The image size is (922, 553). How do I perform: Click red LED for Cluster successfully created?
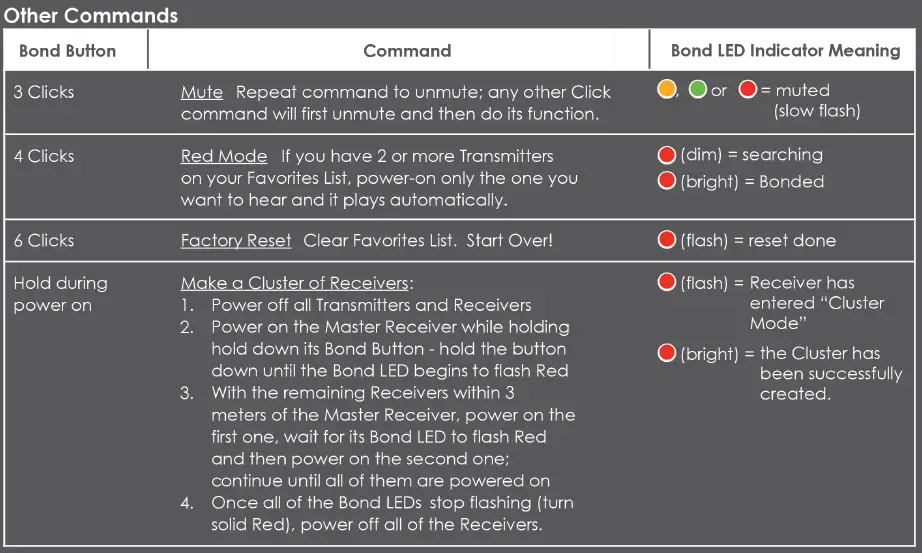tap(667, 353)
